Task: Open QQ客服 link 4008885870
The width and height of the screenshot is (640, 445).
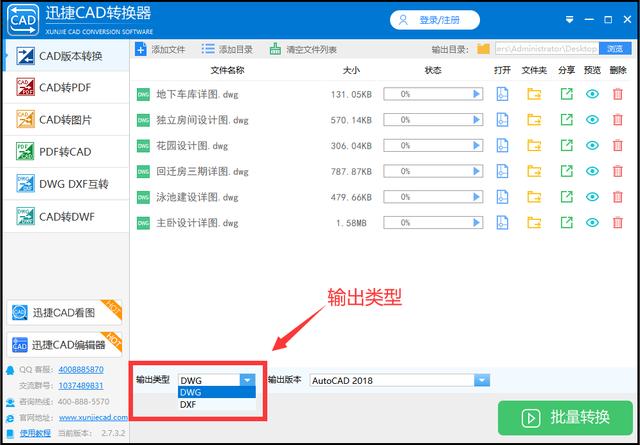Action: (81, 369)
